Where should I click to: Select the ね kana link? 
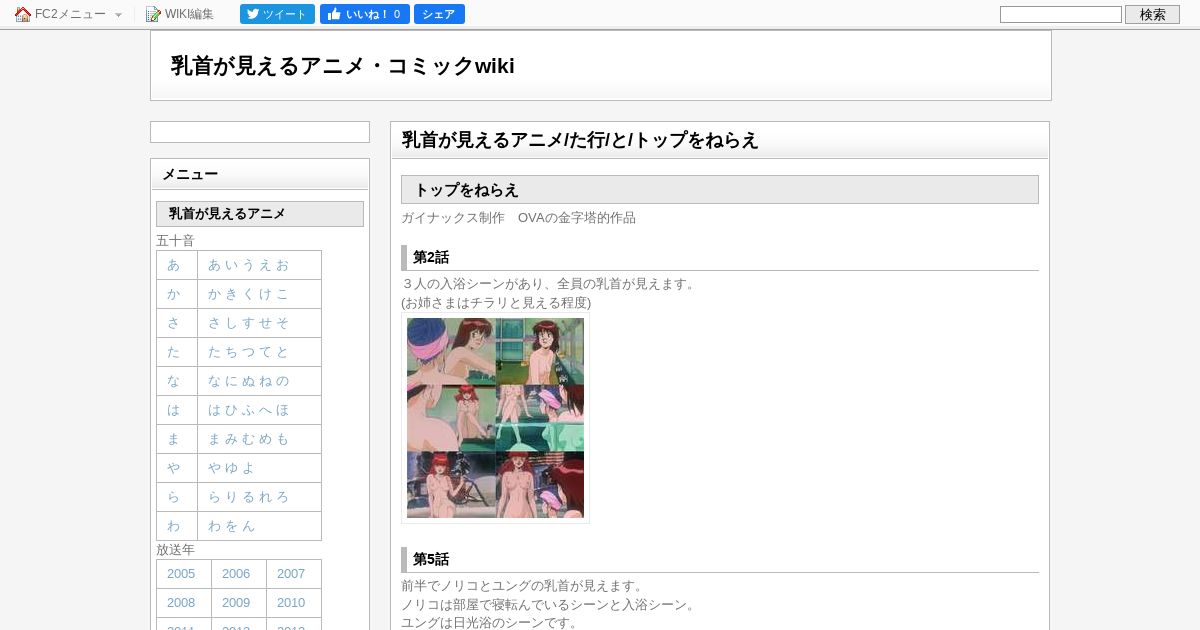265,381
